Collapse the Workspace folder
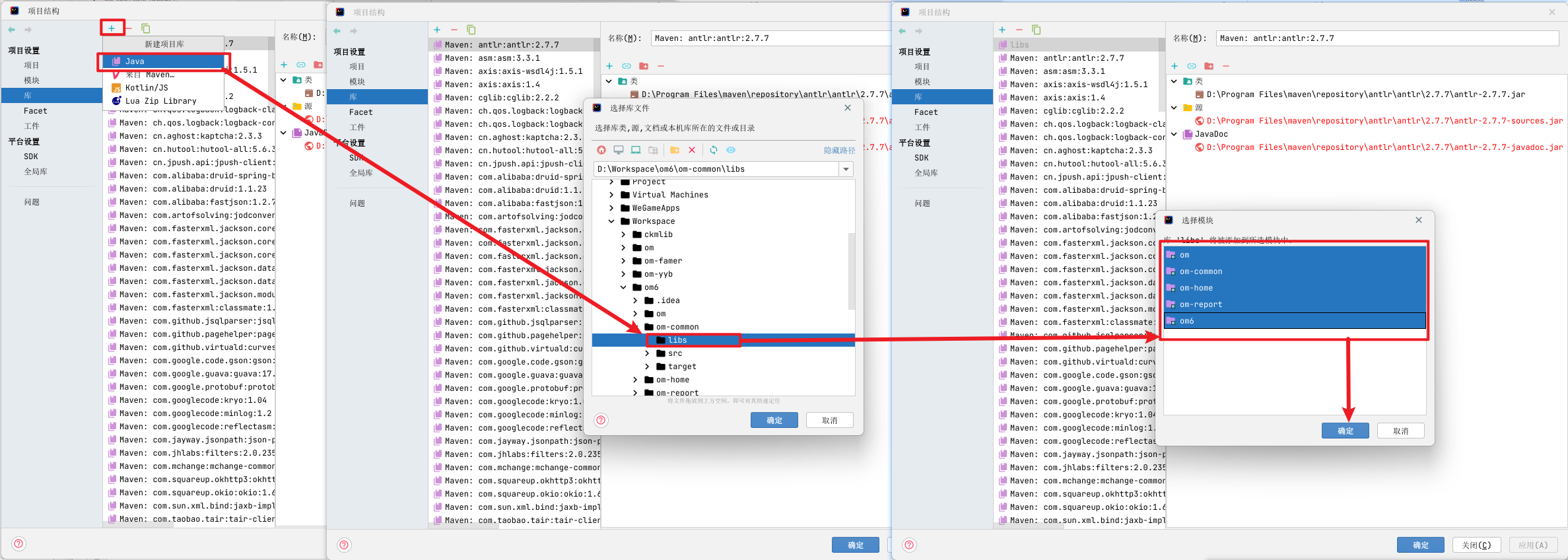1568x560 pixels. tap(611, 221)
